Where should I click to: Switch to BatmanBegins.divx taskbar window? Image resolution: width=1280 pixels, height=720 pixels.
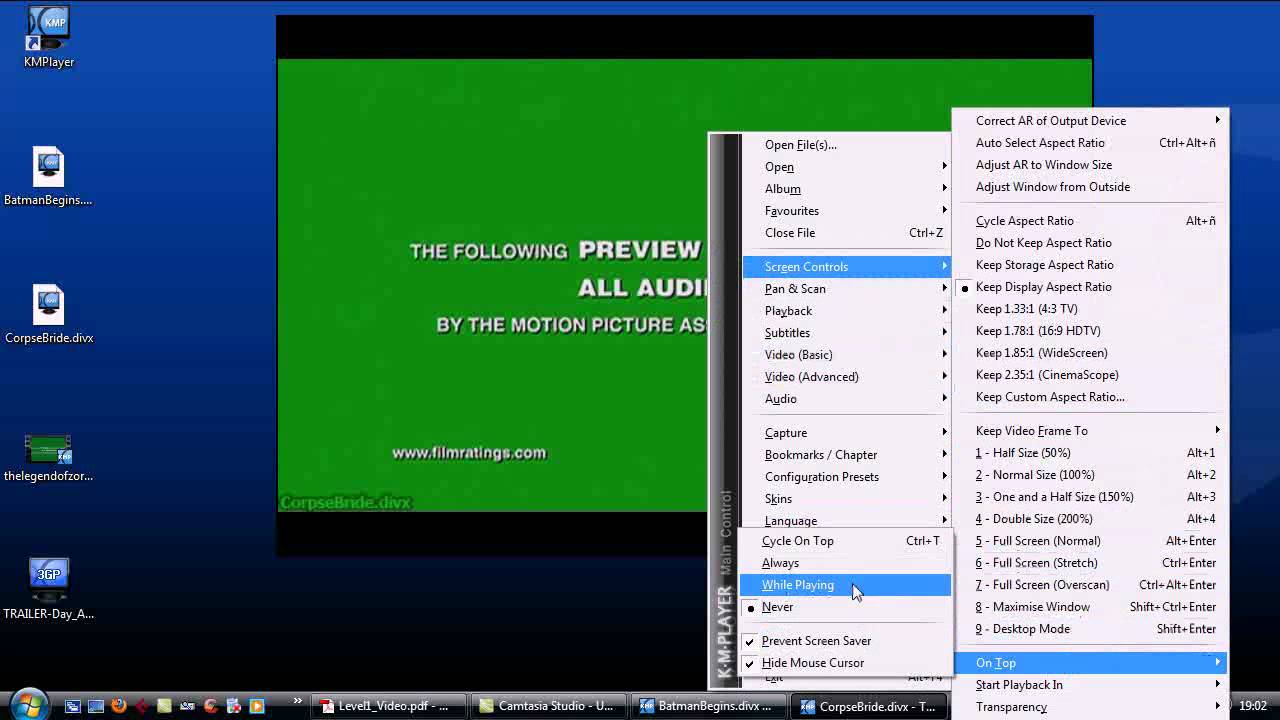pyautogui.click(x=709, y=706)
